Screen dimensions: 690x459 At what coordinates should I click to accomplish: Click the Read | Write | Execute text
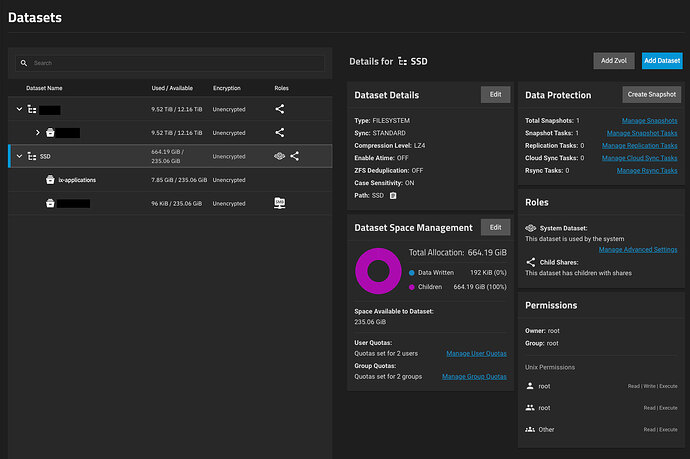click(x=653, y=386)
